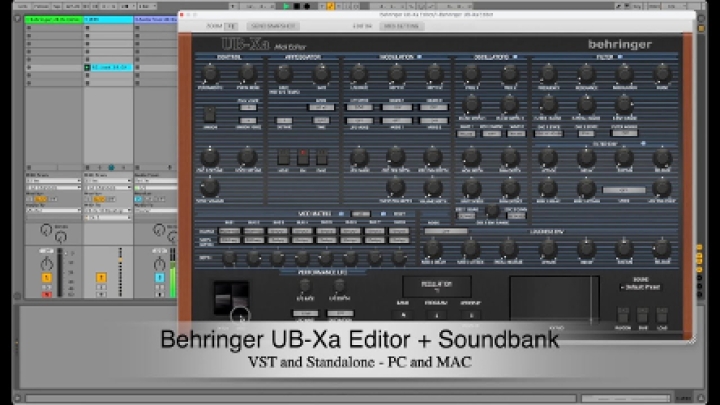The image size is (720, 405).
Task: Click the LFO Rate knob in Modulation
Action: coord(359,73)
